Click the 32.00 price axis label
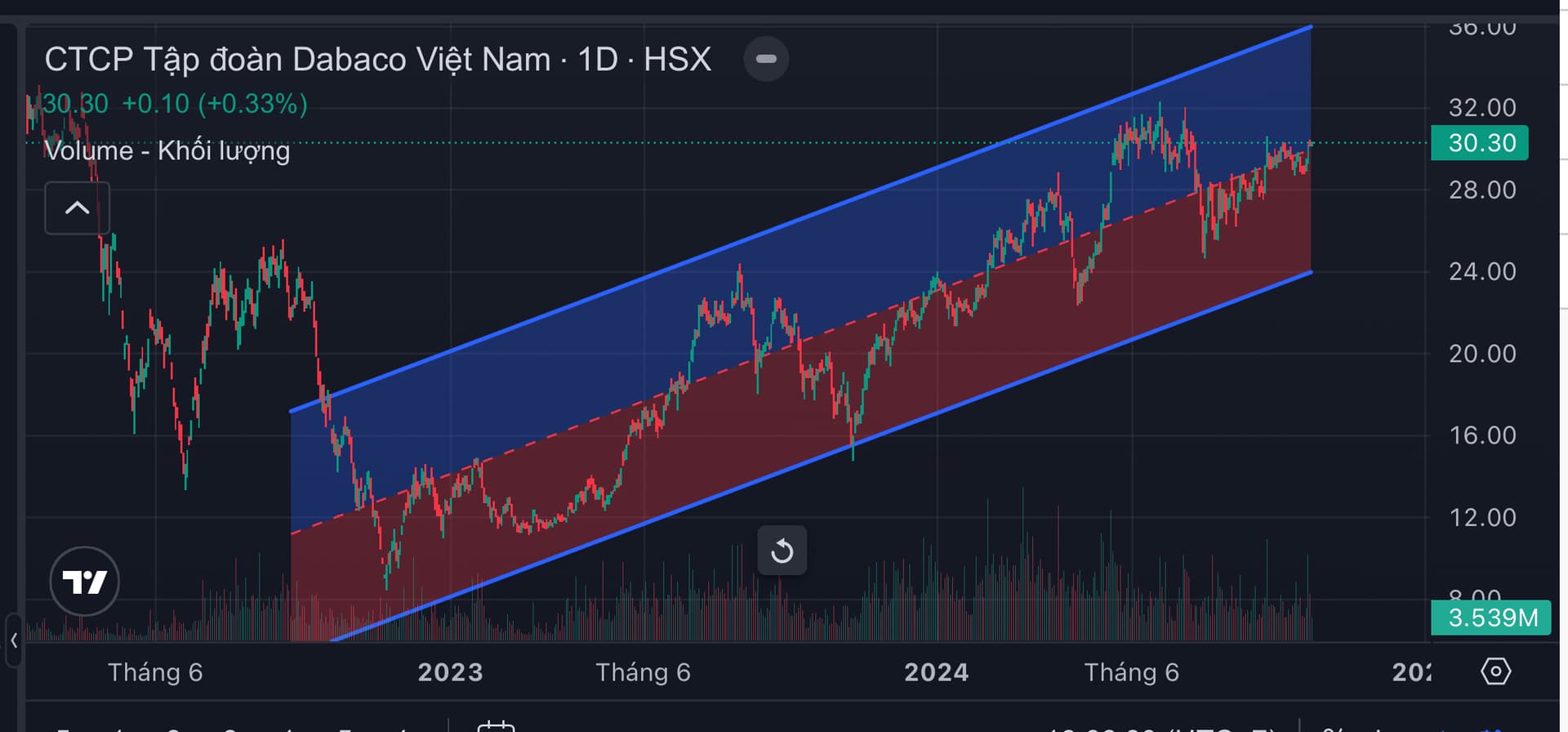The height and width of the screenshot is (732, 1568). click(1481, 108)
